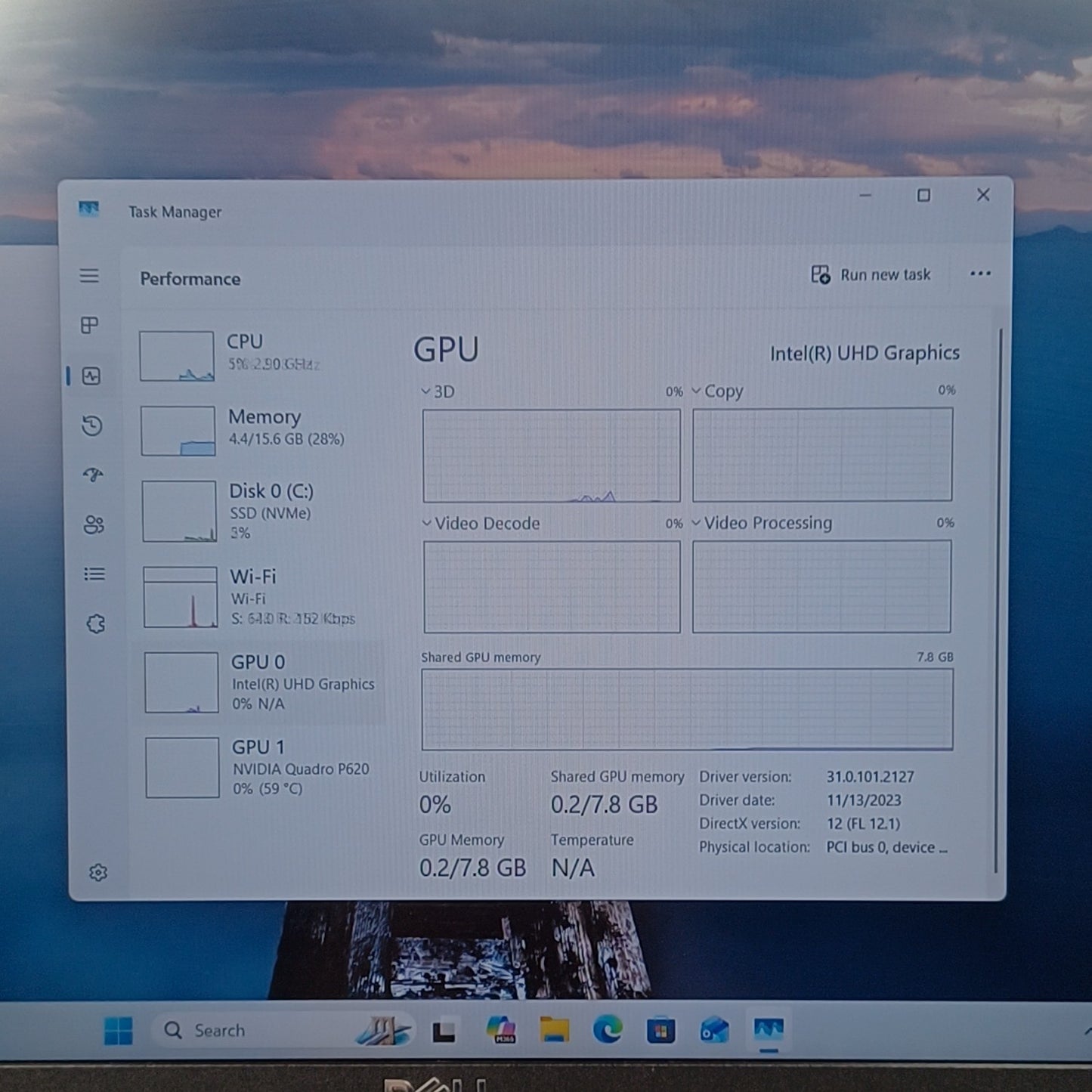Click driver date value 11/13/2023
1092x1092 pixels.
click(863, 800)
